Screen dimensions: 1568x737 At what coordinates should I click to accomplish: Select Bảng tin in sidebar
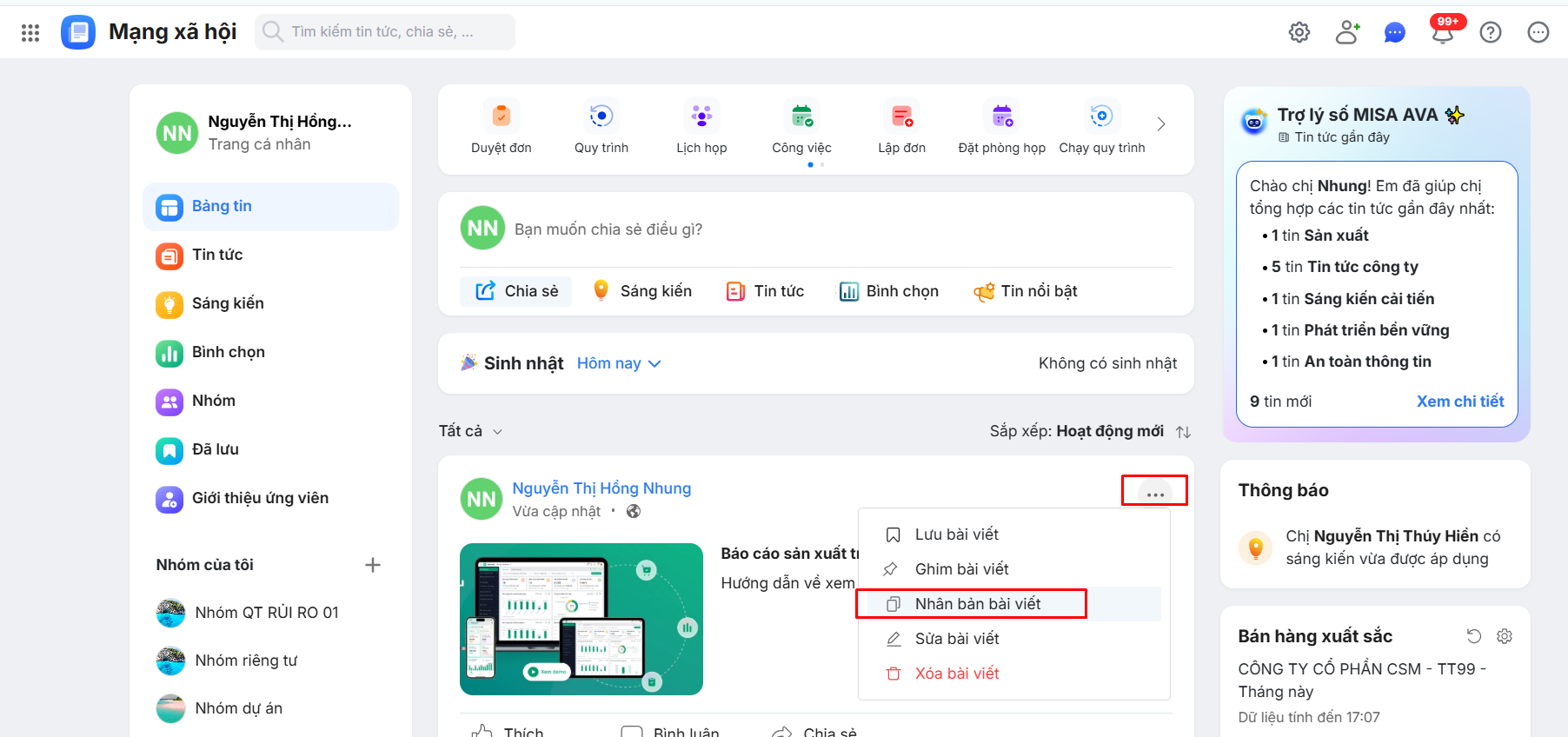pos(270,207)
